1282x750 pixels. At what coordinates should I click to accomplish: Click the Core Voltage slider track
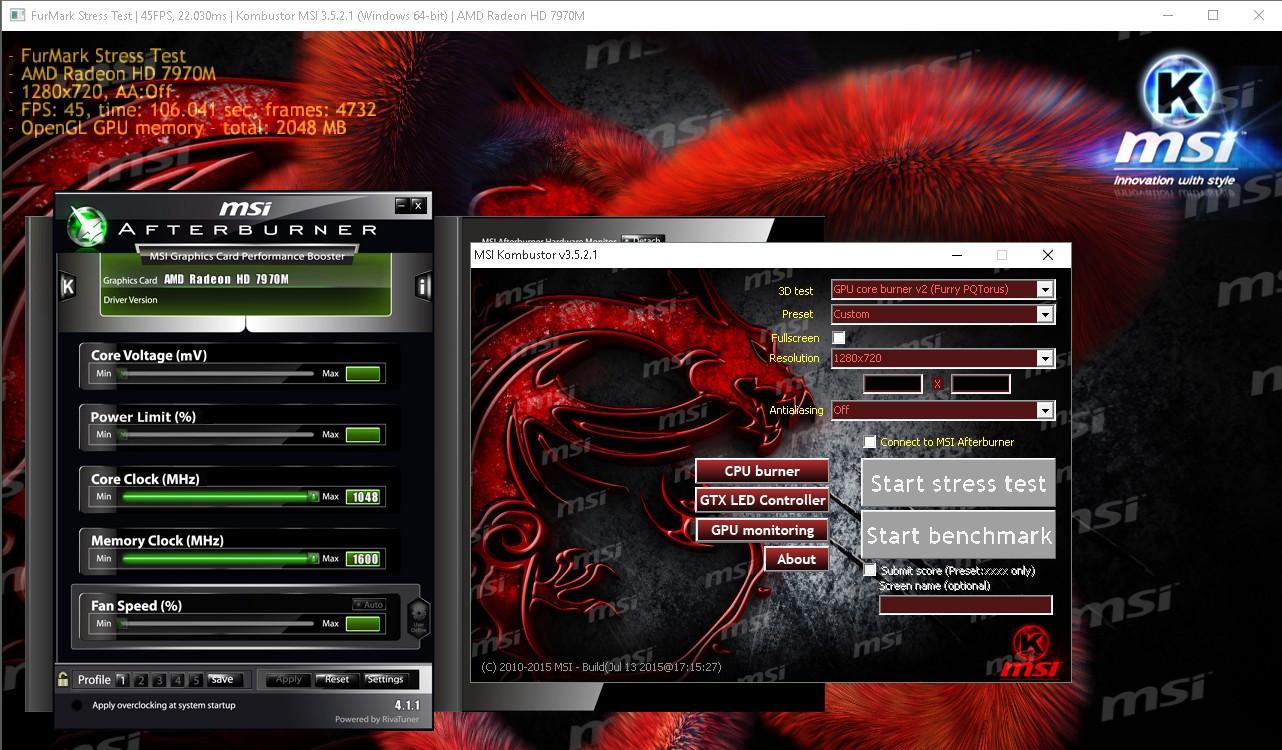tap(217, 373)
